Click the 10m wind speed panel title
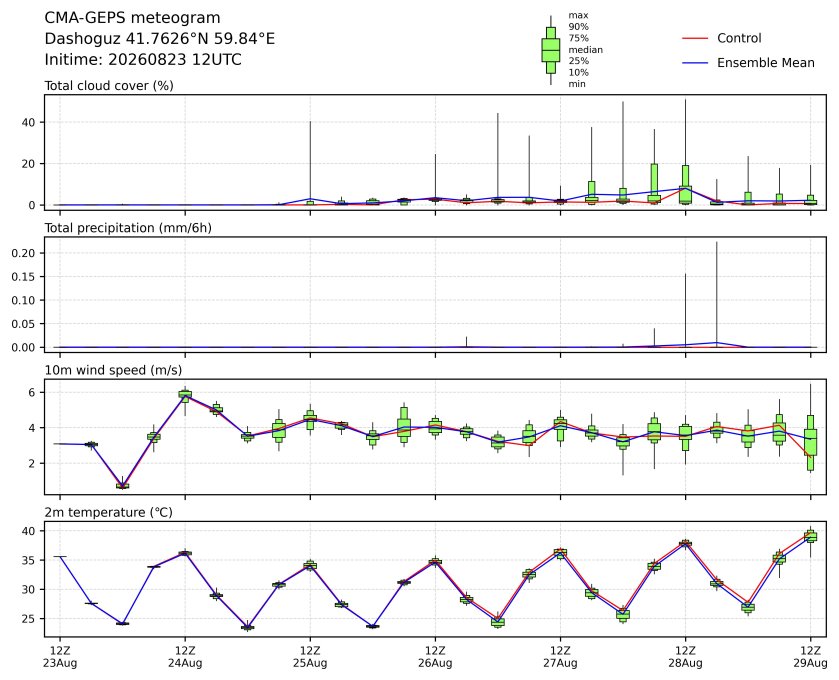This screenshot has height=680, width=839. [x=113, y=370]
